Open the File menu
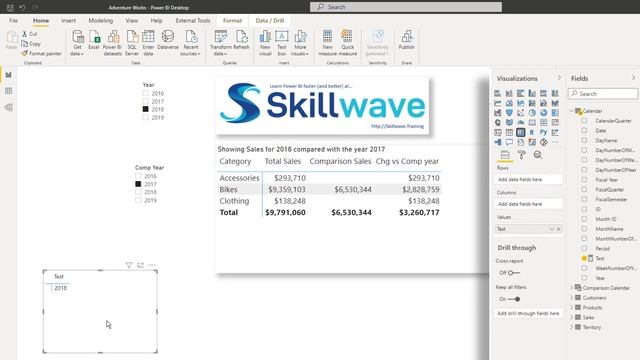The width and height of the screenshot is (640, 360). point(13,20)
